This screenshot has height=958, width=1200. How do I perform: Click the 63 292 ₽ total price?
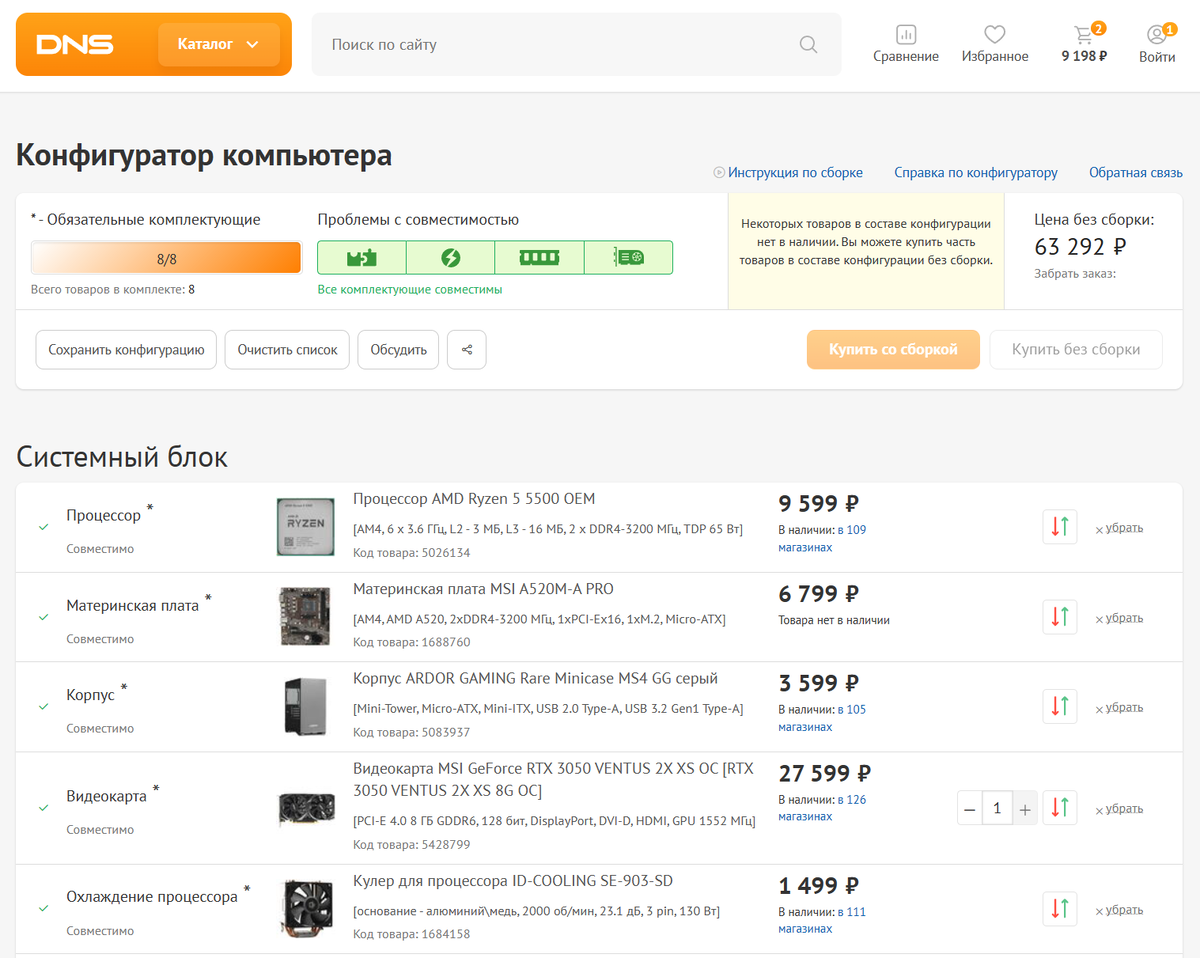1080,246
